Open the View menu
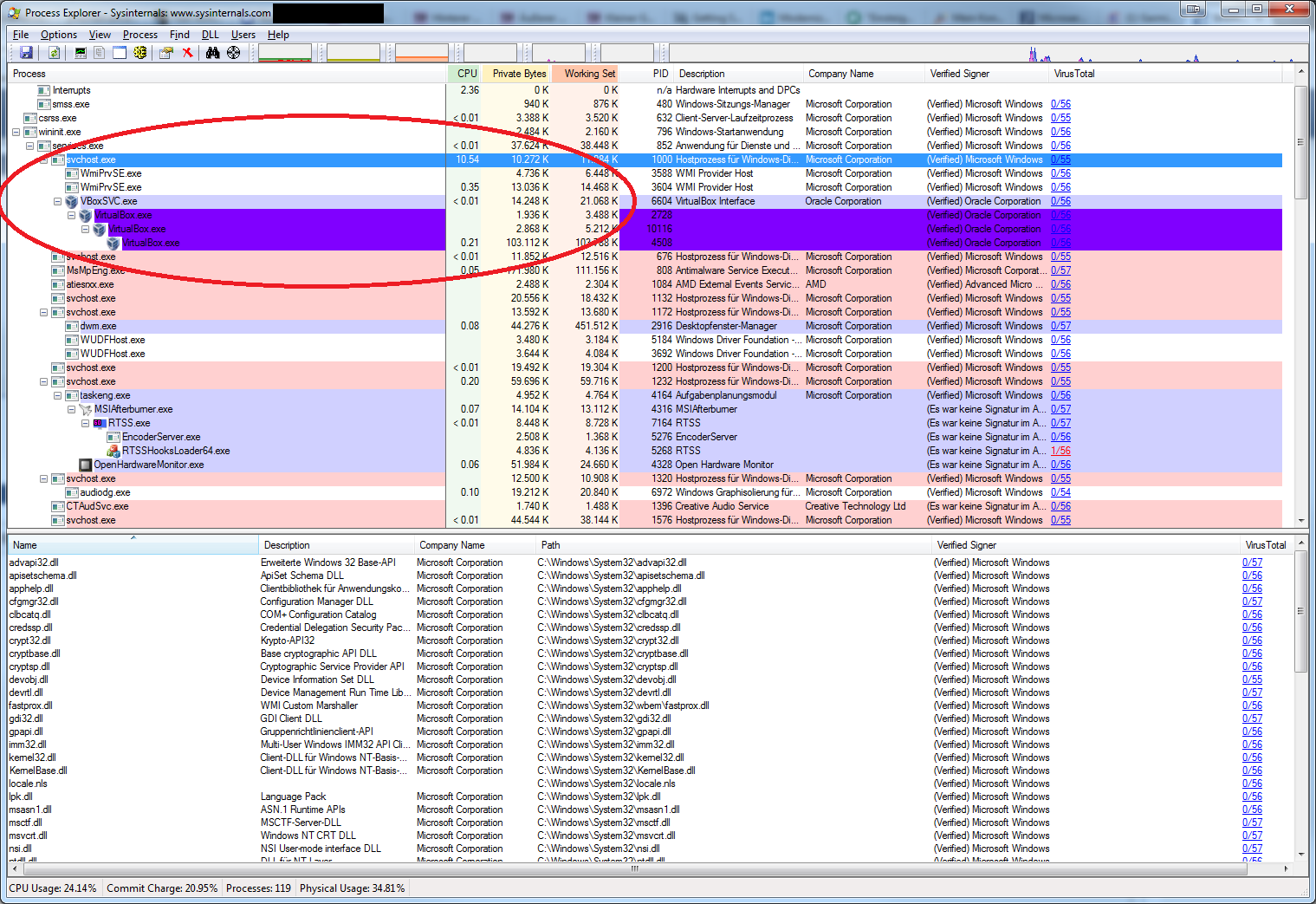Screen dimensions: 1316x904 click(100, 35)
